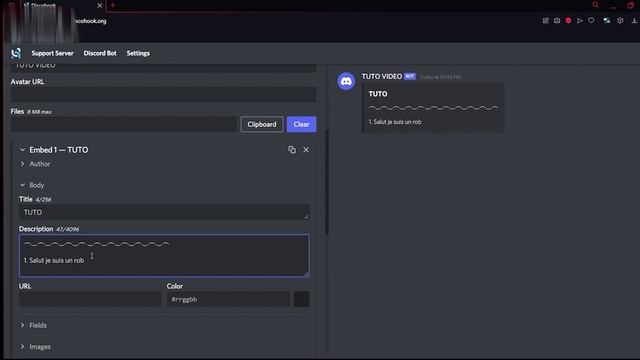
Task: Expand the Fields section
Action: click(22, 325)
